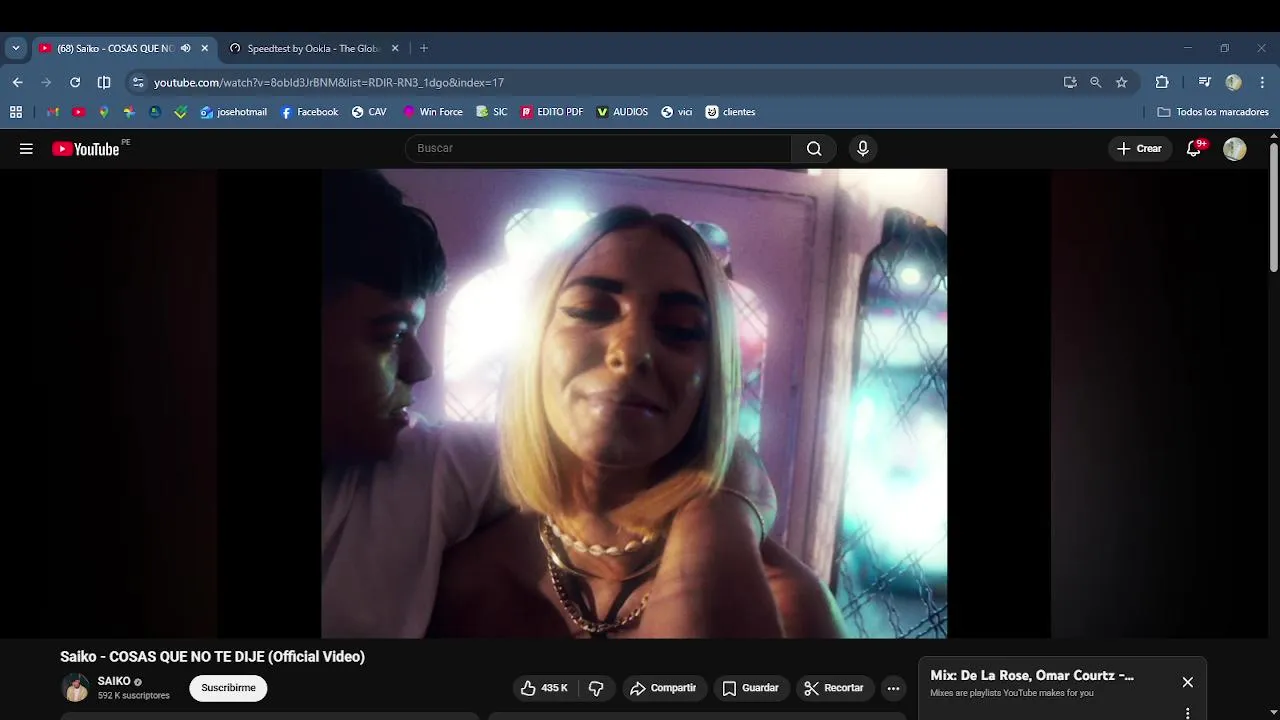Install app icon in address bar

[1070, 82]
